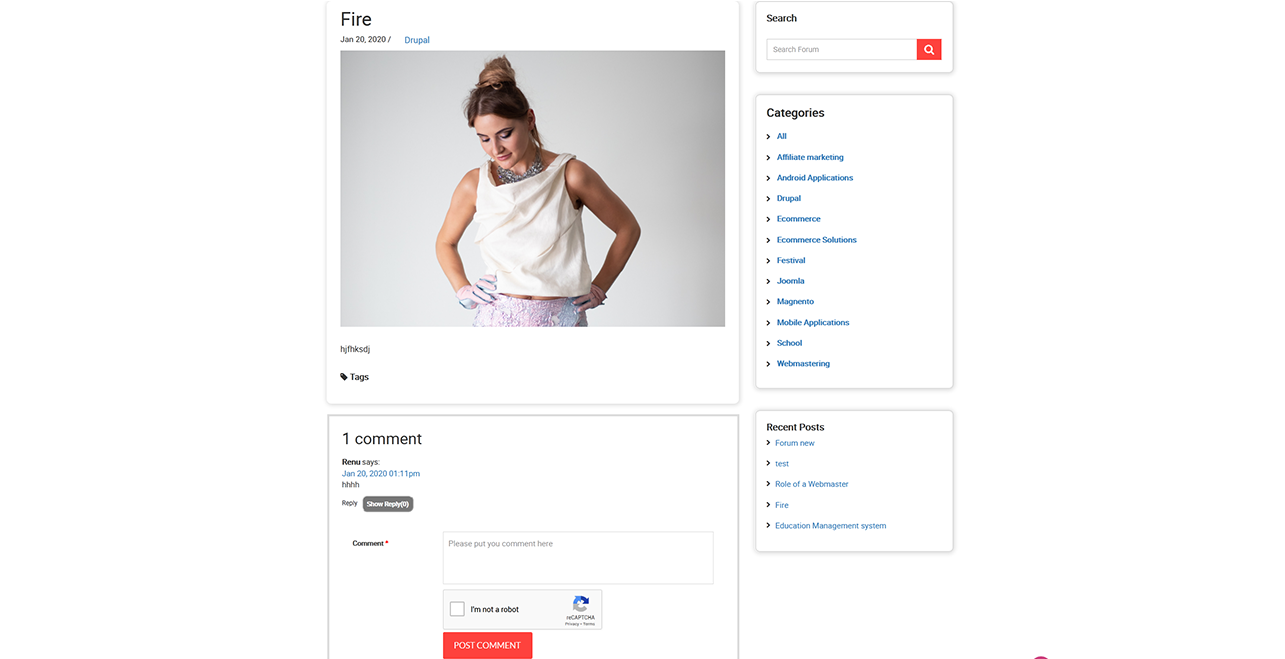
Task: Click the arrow beside Forum new post
Action: tap(768, 443)
